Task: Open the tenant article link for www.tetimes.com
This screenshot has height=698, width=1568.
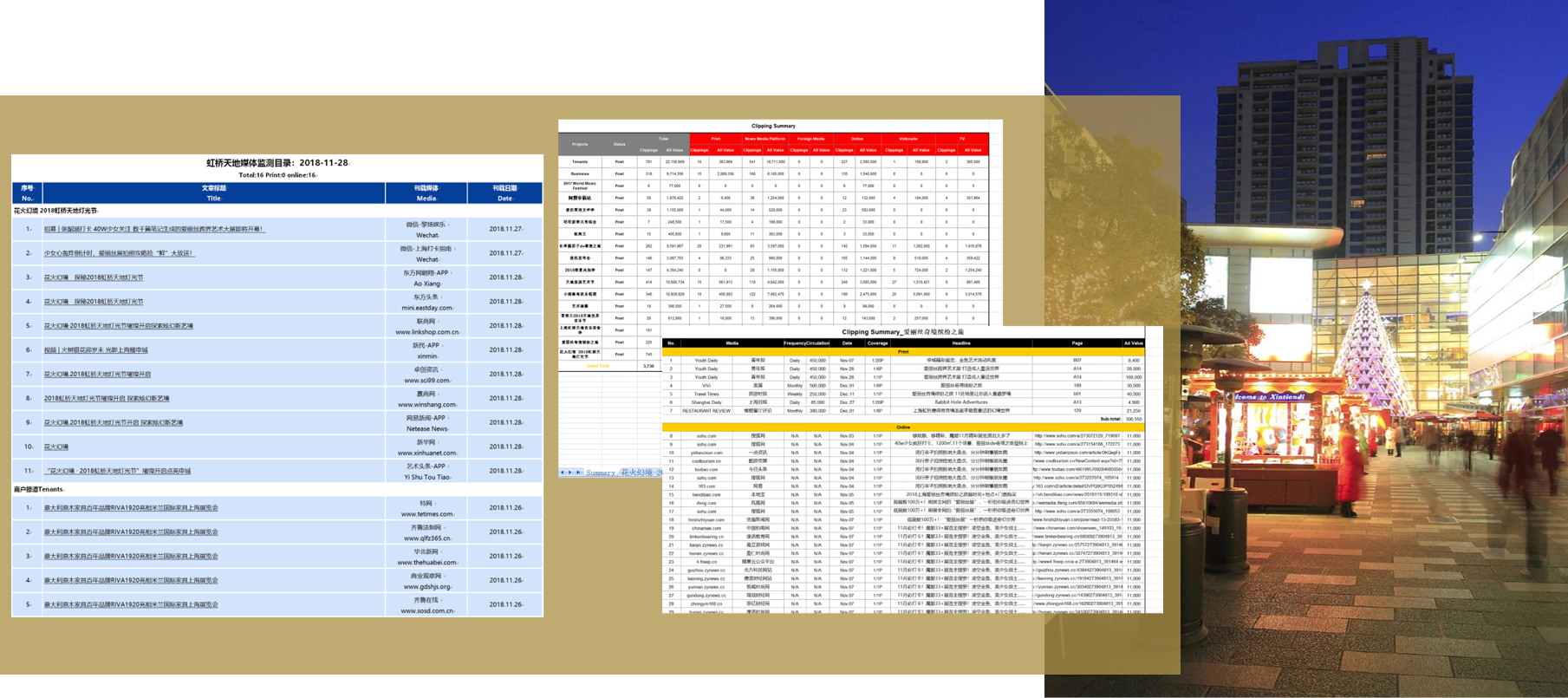Action: coord(131,508)
